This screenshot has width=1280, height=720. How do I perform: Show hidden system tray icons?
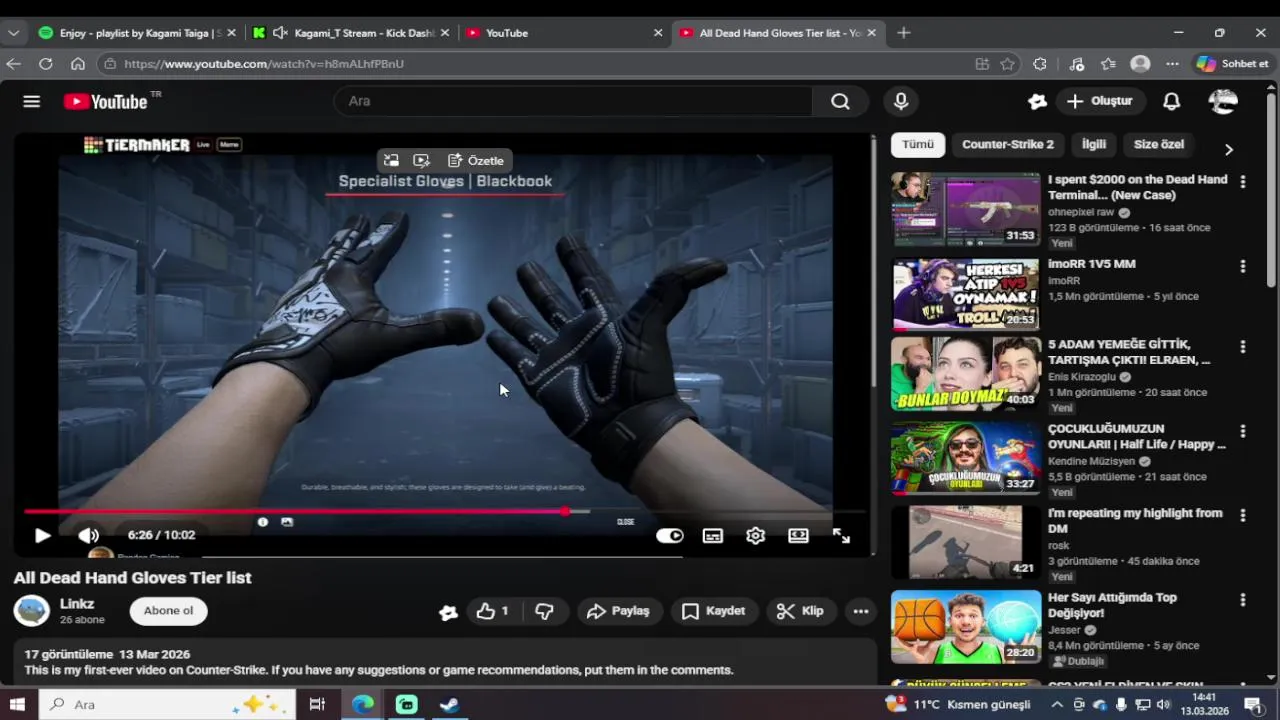1057,704
